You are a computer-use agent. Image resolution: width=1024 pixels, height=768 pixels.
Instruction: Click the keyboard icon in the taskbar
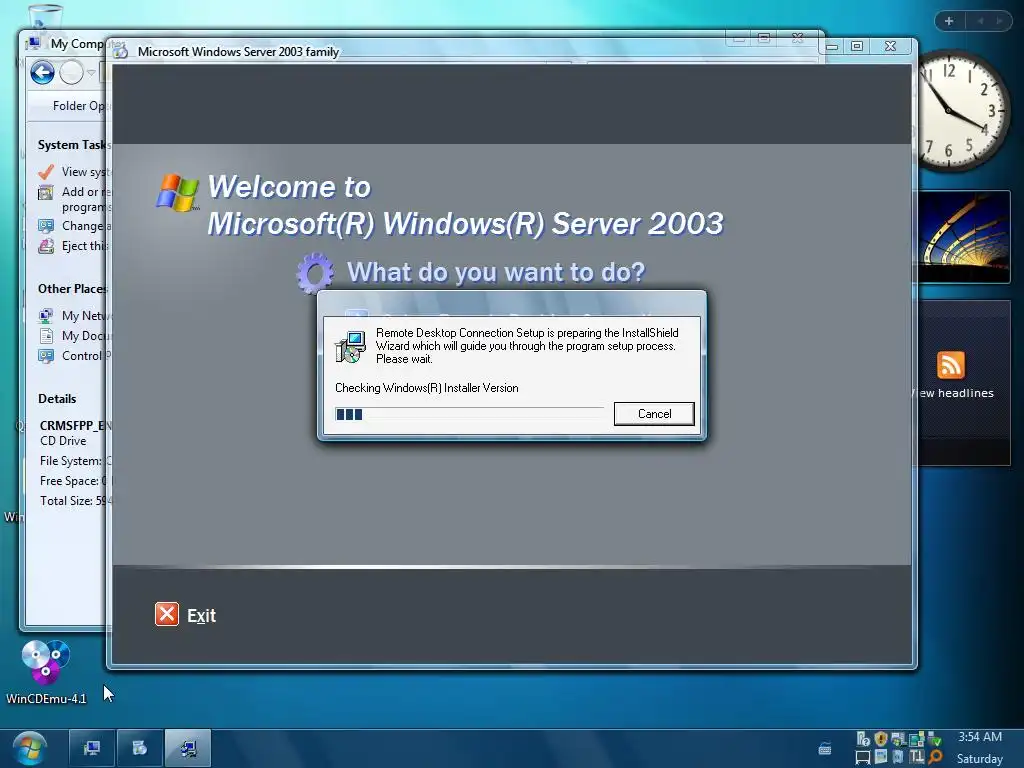click(x=825, y=749)
